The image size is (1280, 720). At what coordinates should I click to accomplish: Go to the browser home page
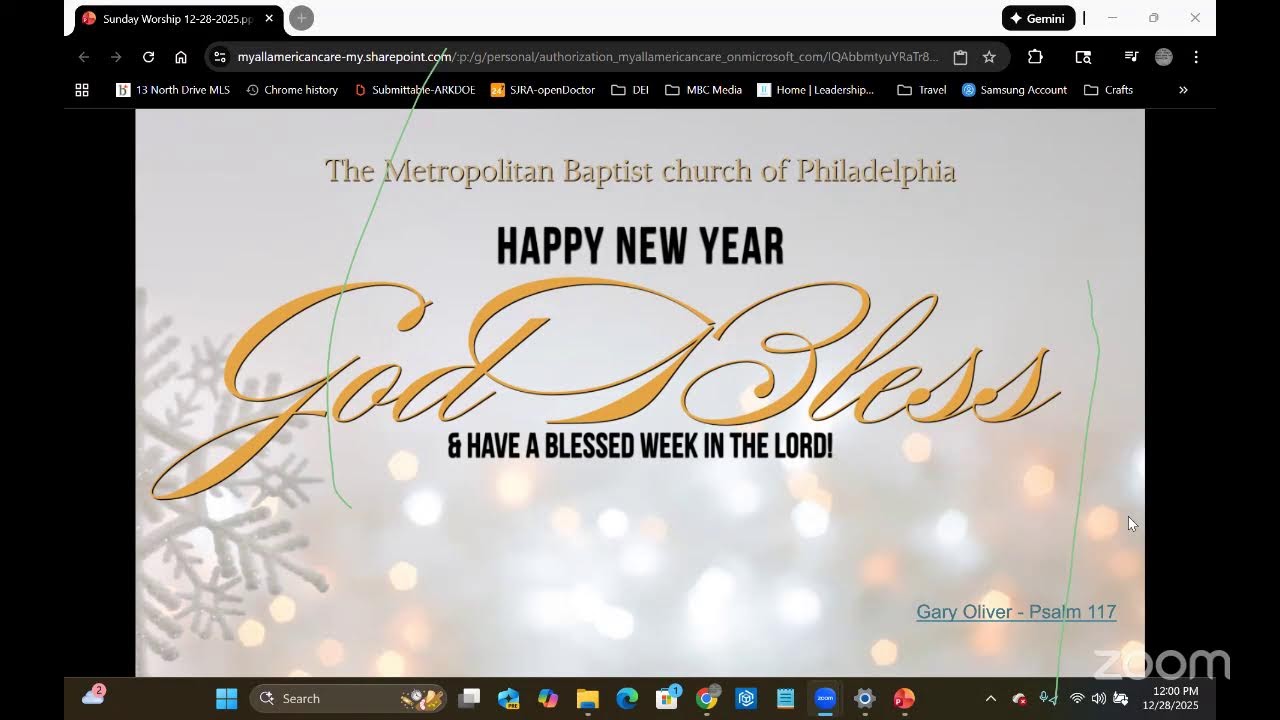[181, 57]
